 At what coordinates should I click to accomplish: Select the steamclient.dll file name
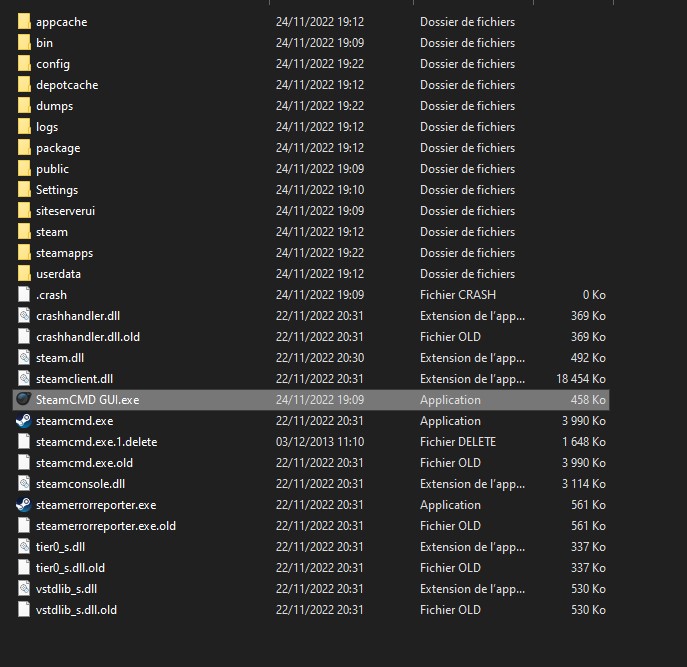pos(74,379)
